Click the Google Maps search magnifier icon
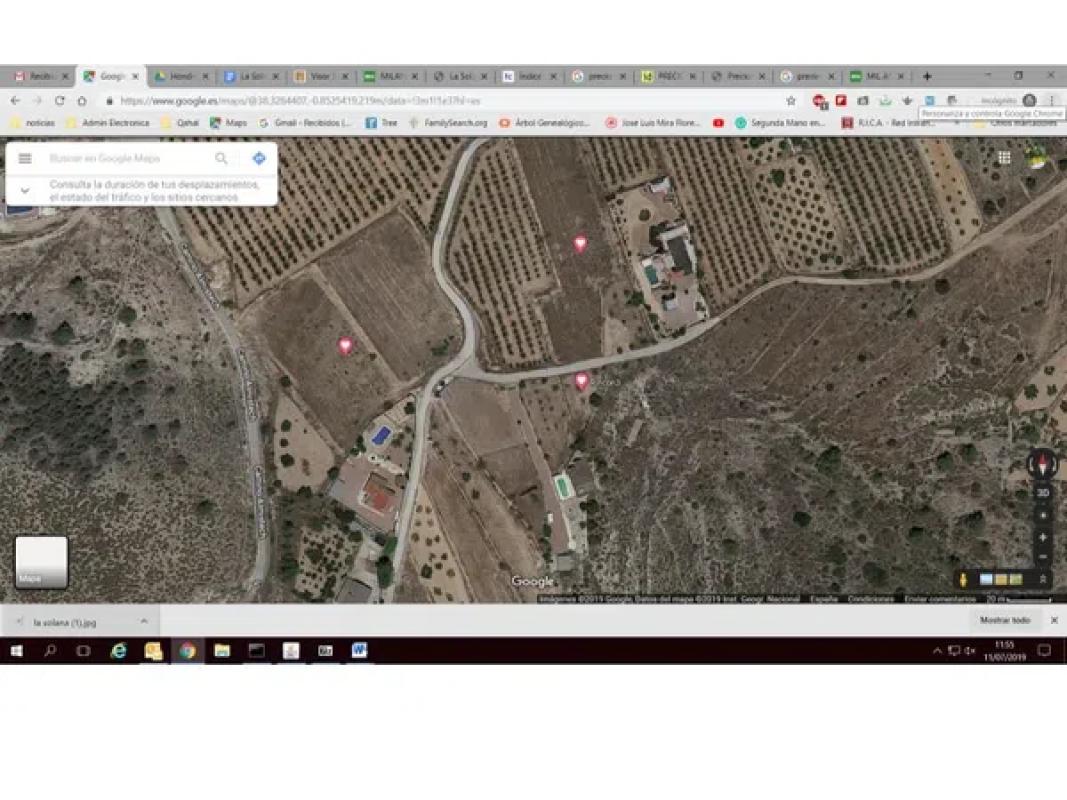This screenshot has width=1067, height=800. (x=221, y=159)
